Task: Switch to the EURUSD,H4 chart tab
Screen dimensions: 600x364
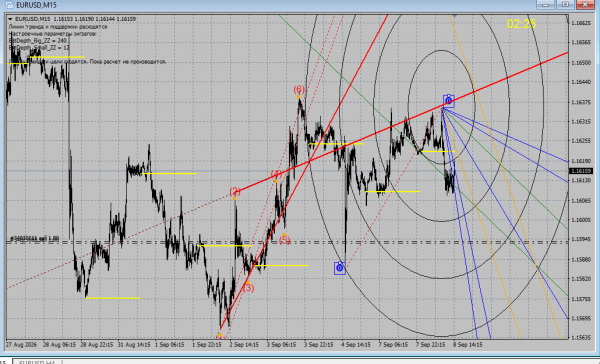Action: pos(37,362)
